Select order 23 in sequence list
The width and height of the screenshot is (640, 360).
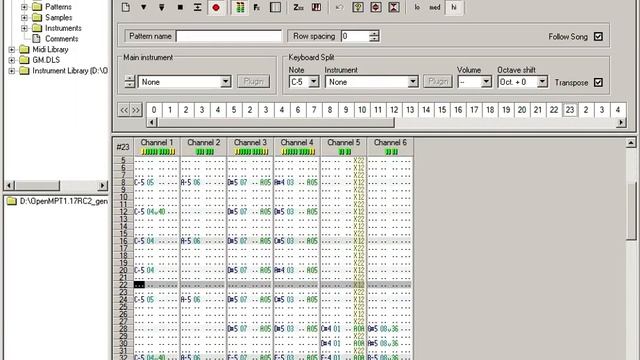(570, 110)
